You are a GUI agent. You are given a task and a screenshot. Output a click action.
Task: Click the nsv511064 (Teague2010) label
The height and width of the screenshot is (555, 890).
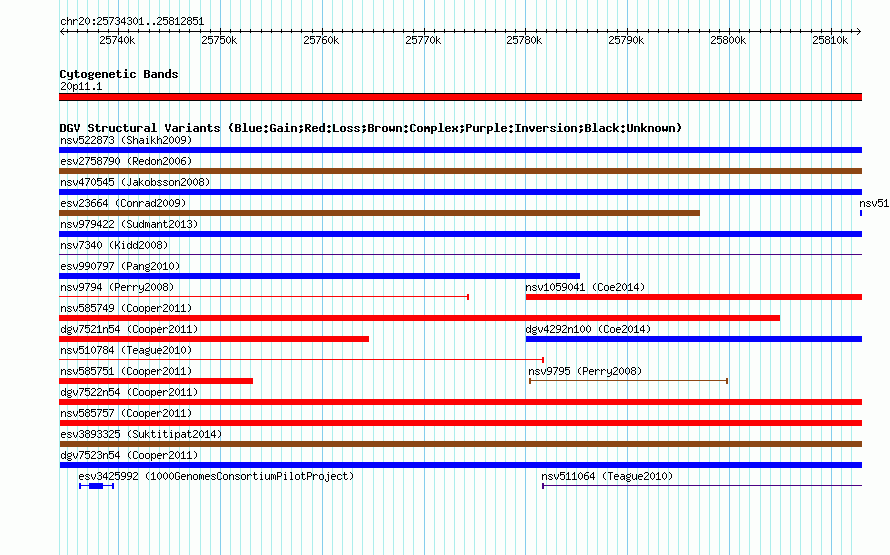click(607, 476)
